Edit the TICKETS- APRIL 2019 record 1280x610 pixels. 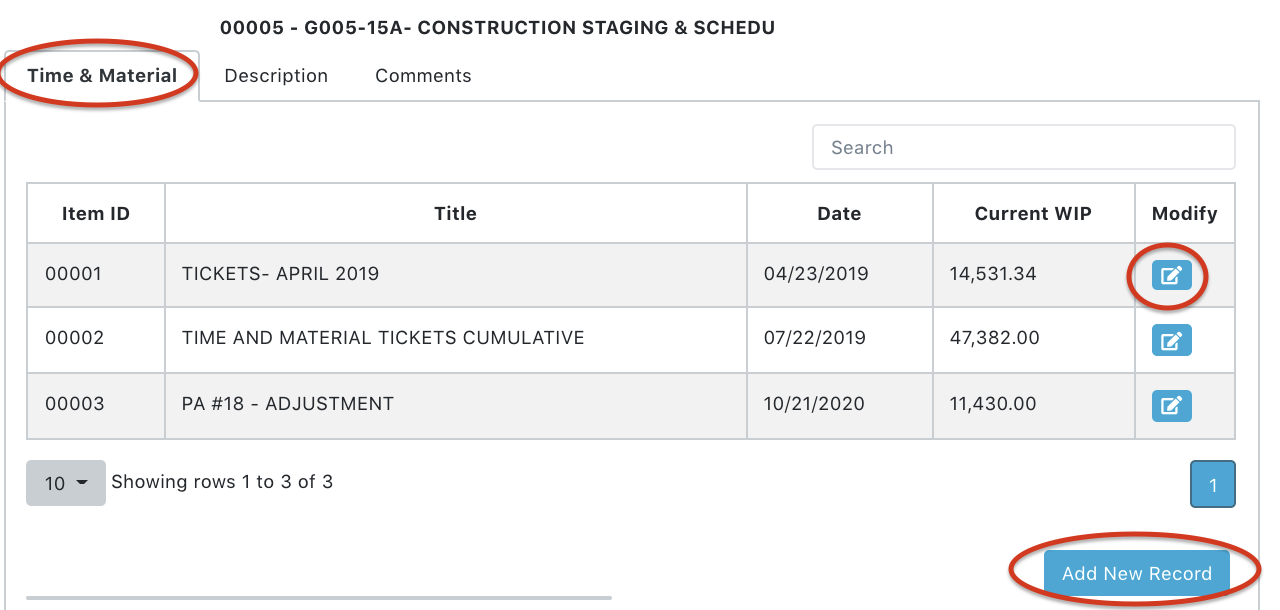[x=1171, y=275]
